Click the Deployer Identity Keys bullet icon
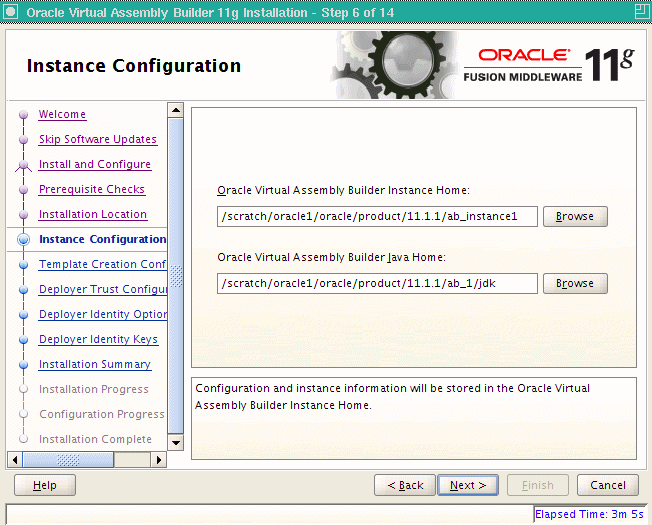 coord(24,340)
